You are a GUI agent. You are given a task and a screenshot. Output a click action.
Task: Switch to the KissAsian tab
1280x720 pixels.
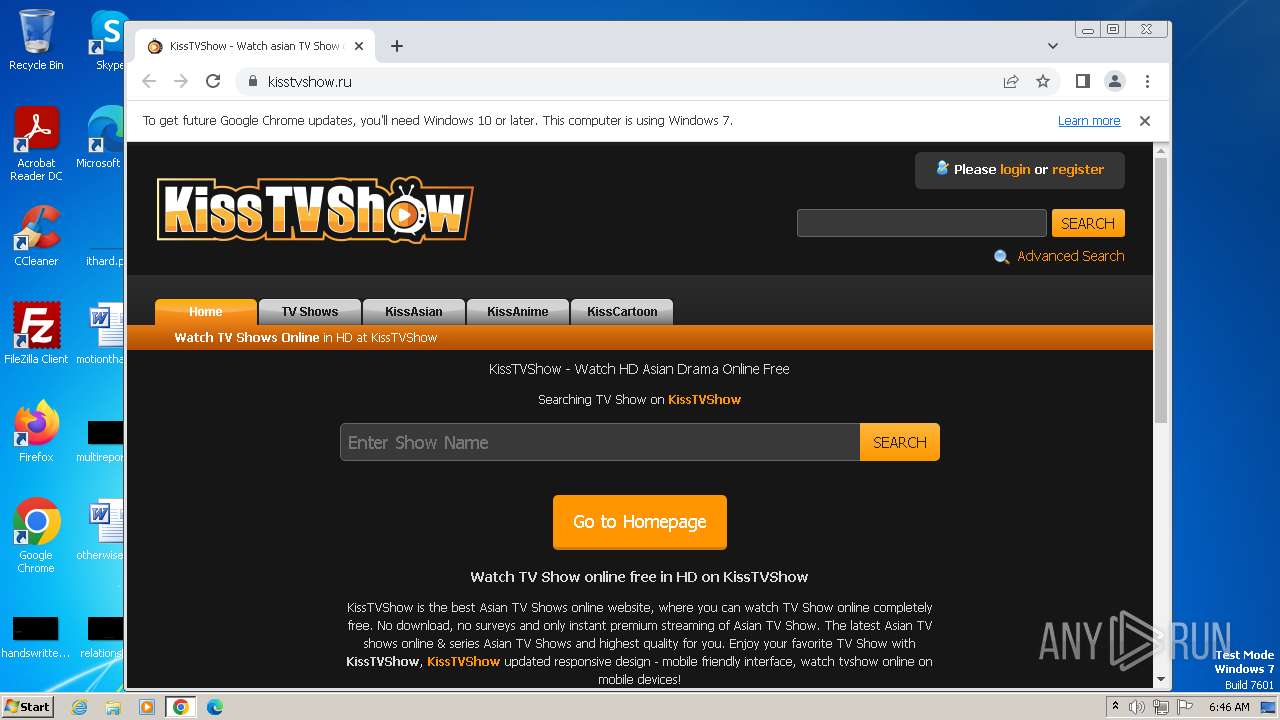click(414, 311)
